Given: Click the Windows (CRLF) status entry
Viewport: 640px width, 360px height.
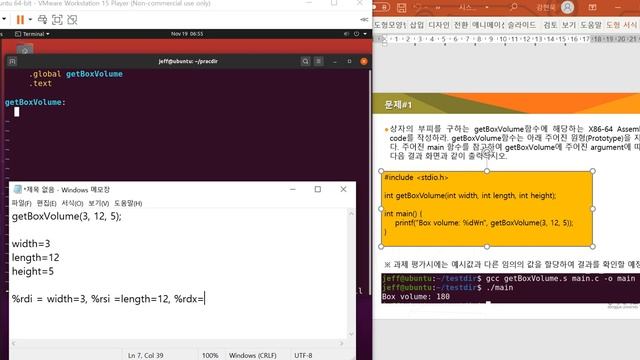Looking at the screenshot, I should coord(253,356).
